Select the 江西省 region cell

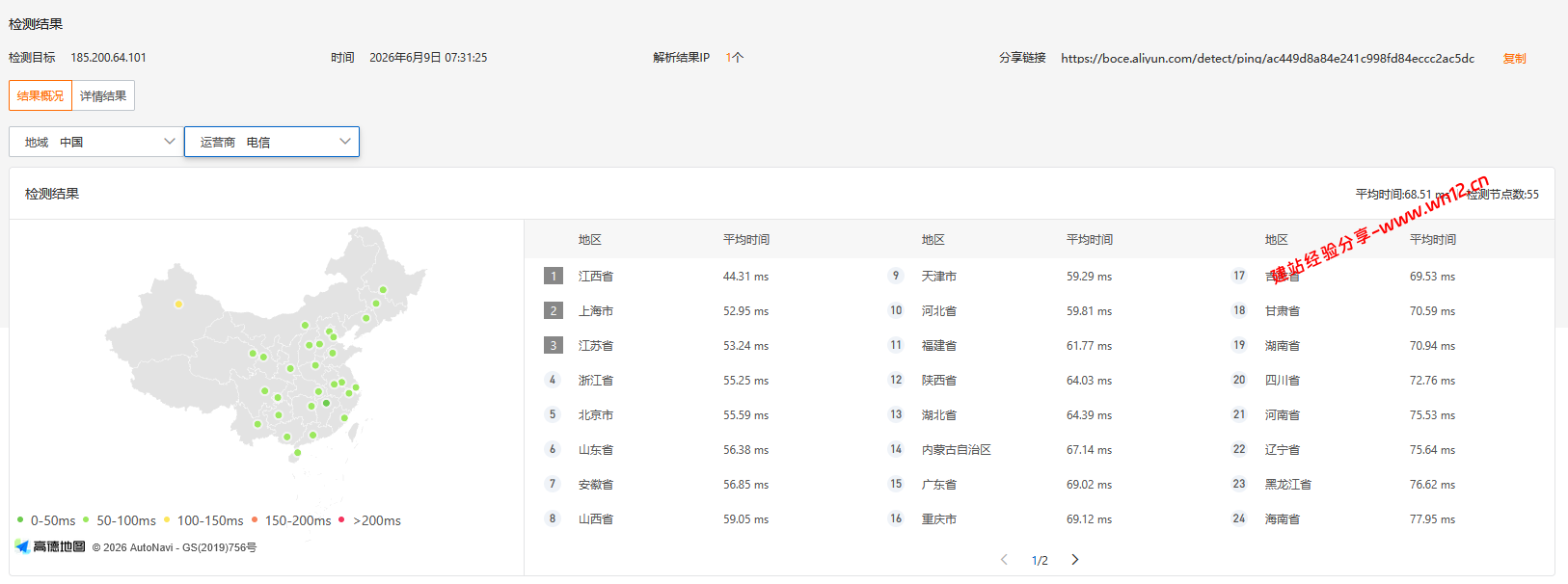(x=596, y=277)
